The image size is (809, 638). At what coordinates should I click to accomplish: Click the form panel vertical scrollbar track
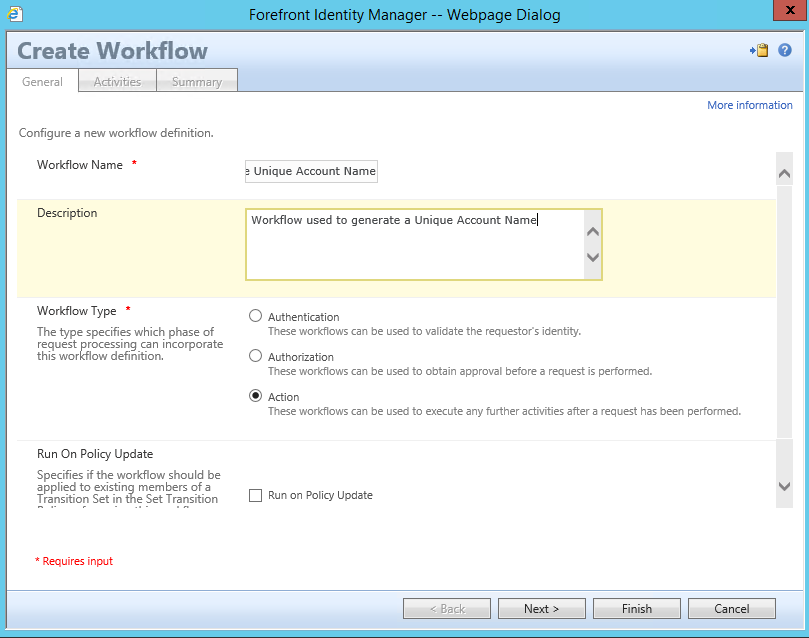784,312
